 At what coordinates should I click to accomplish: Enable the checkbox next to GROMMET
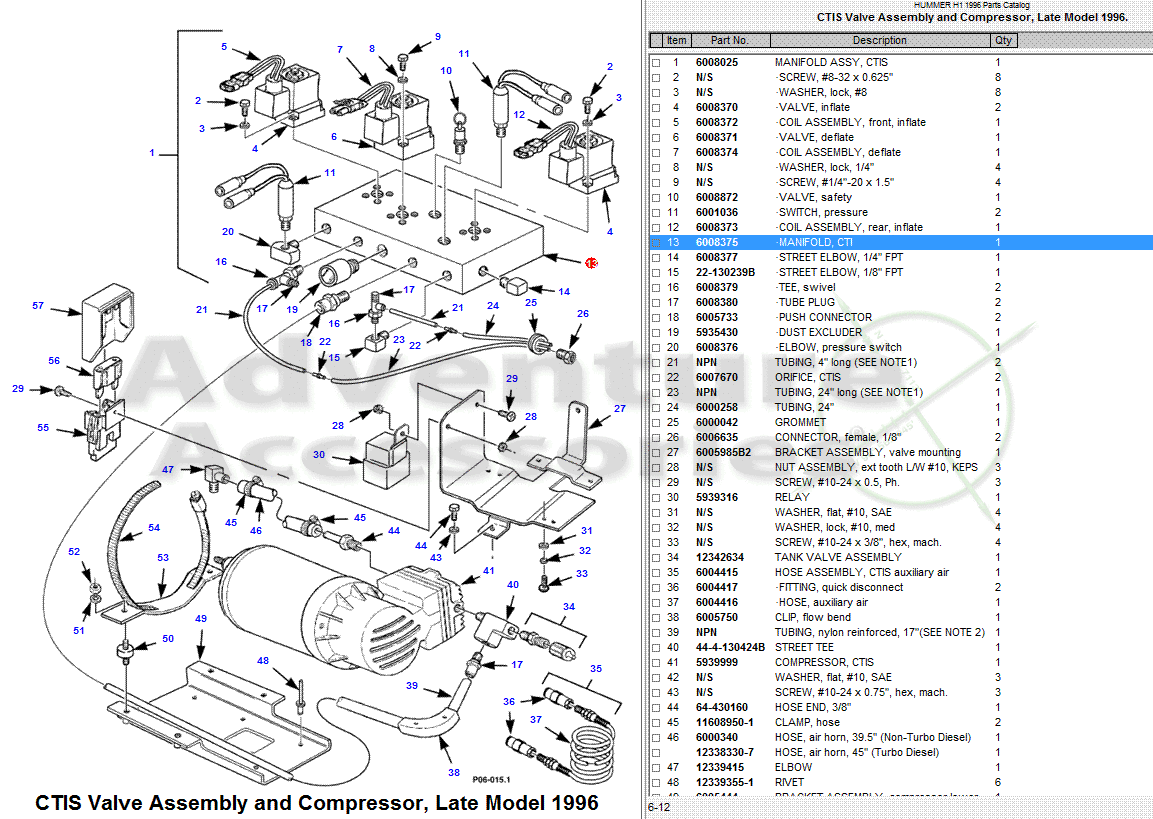(656, 423)
